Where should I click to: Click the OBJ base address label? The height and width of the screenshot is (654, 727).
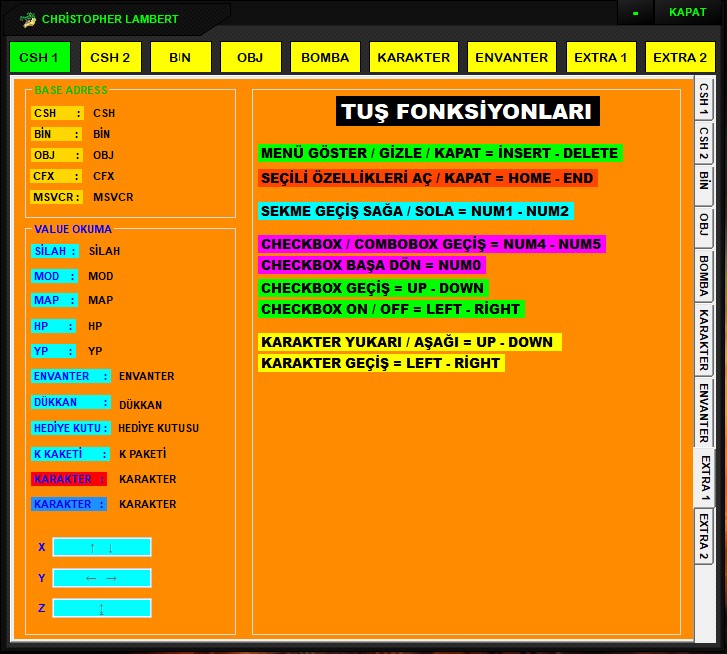(57, 155)
